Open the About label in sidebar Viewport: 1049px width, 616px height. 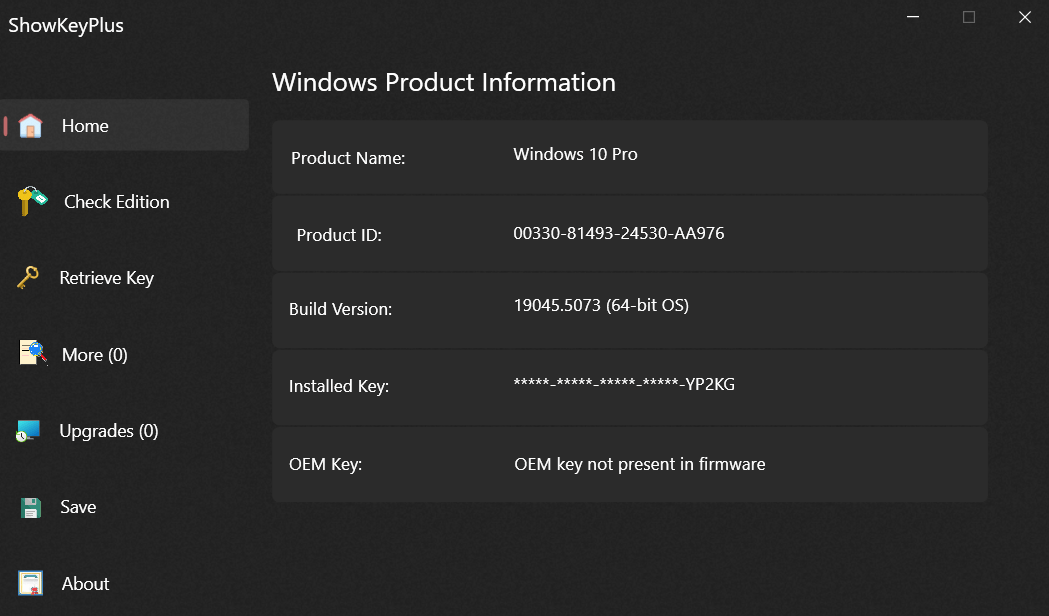85,583
